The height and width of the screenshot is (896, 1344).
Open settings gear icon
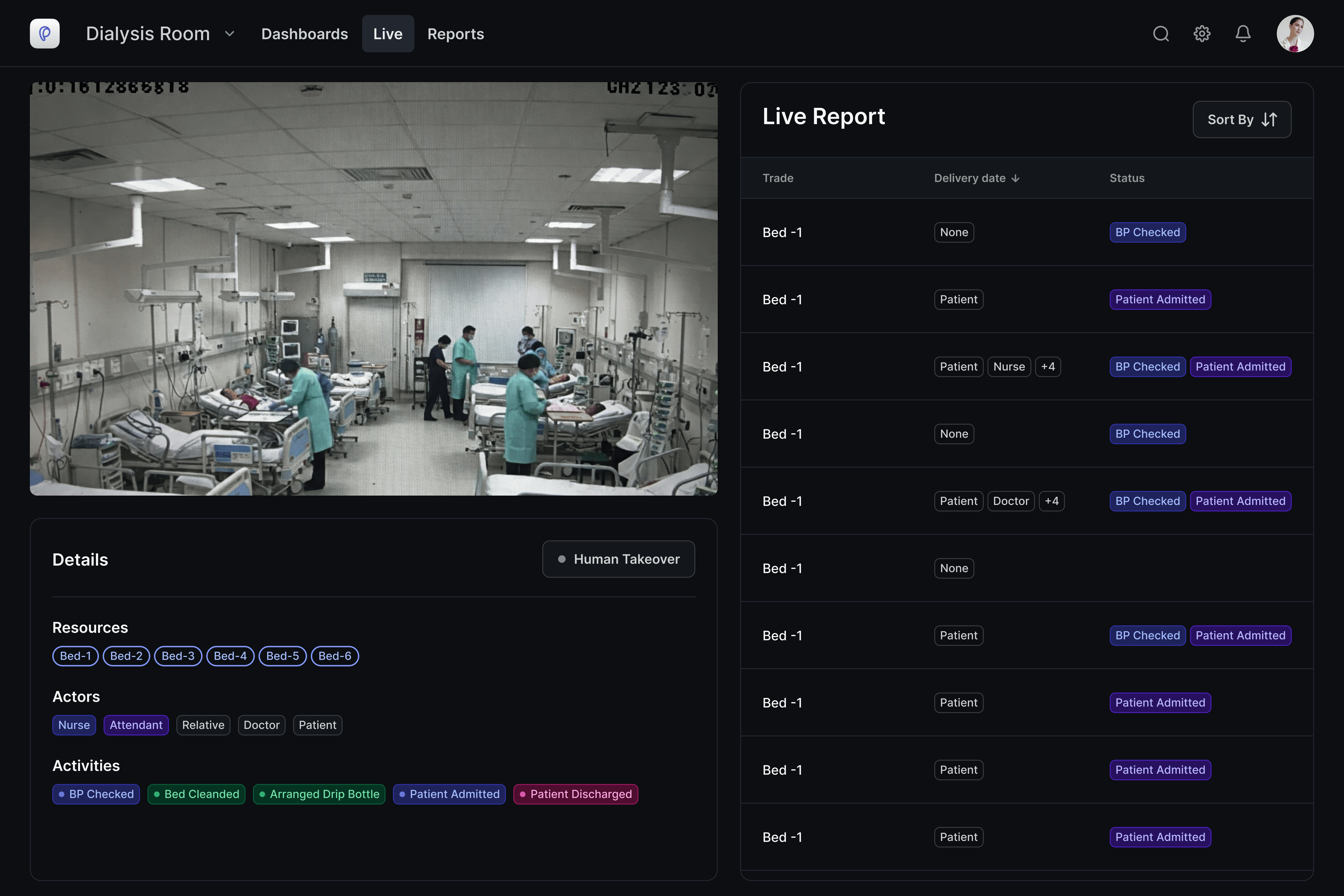pos(1202,34)
